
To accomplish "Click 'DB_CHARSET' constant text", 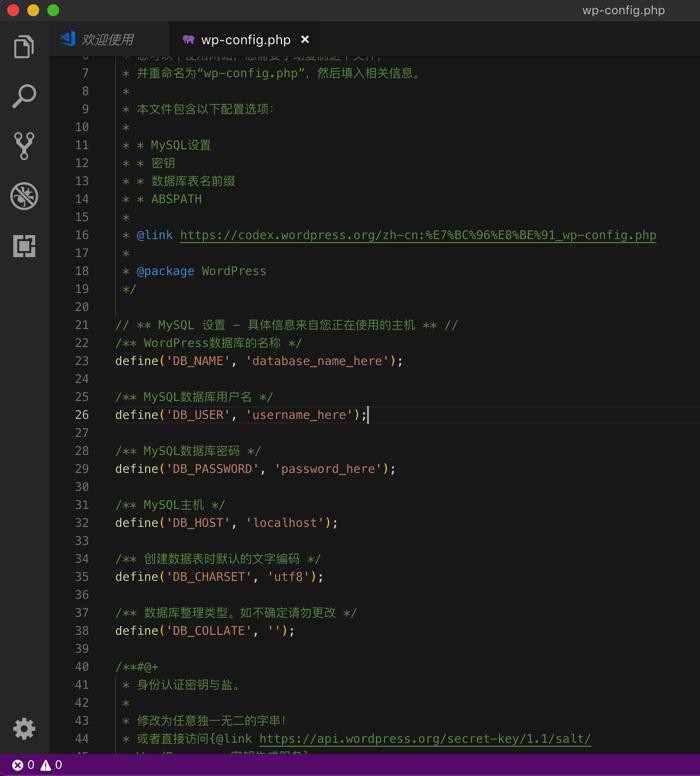I will click(208, 577).
